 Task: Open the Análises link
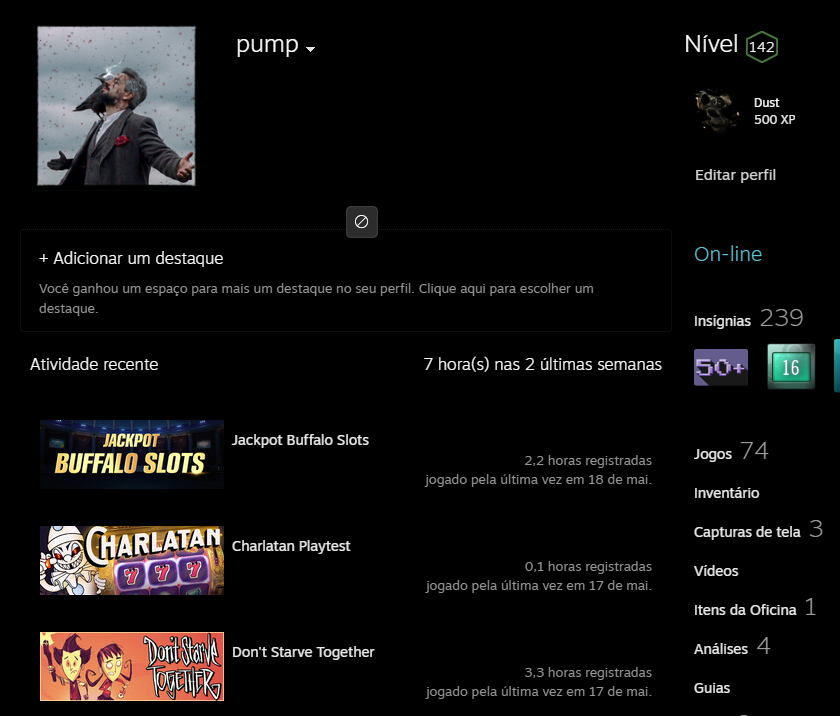click(x=721, y=649)
